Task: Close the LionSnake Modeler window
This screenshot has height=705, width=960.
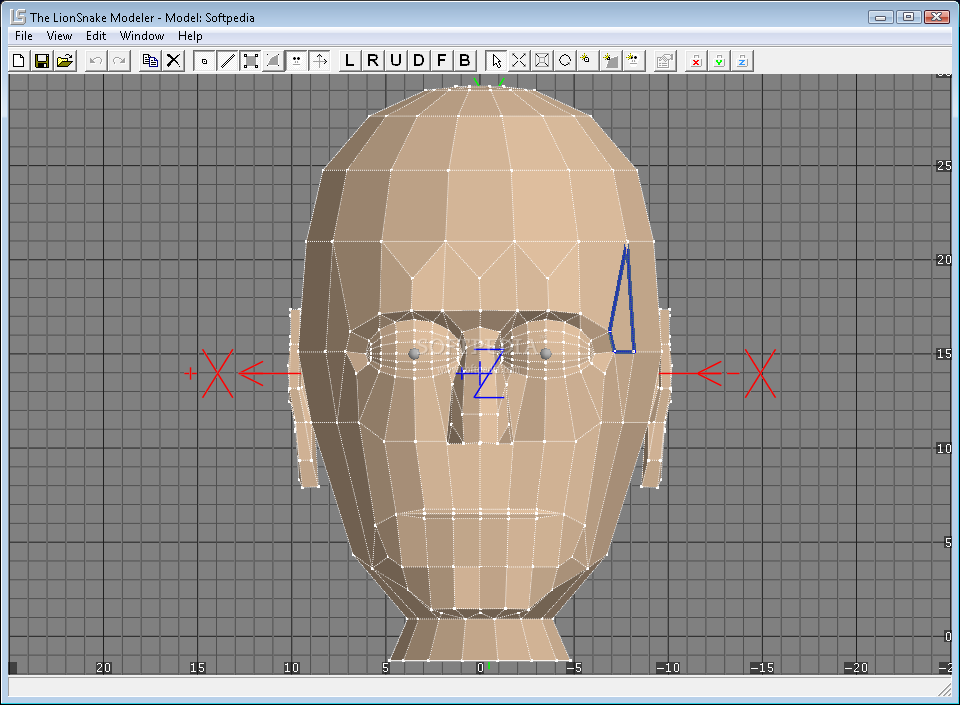Action: (x=937, y=17)
